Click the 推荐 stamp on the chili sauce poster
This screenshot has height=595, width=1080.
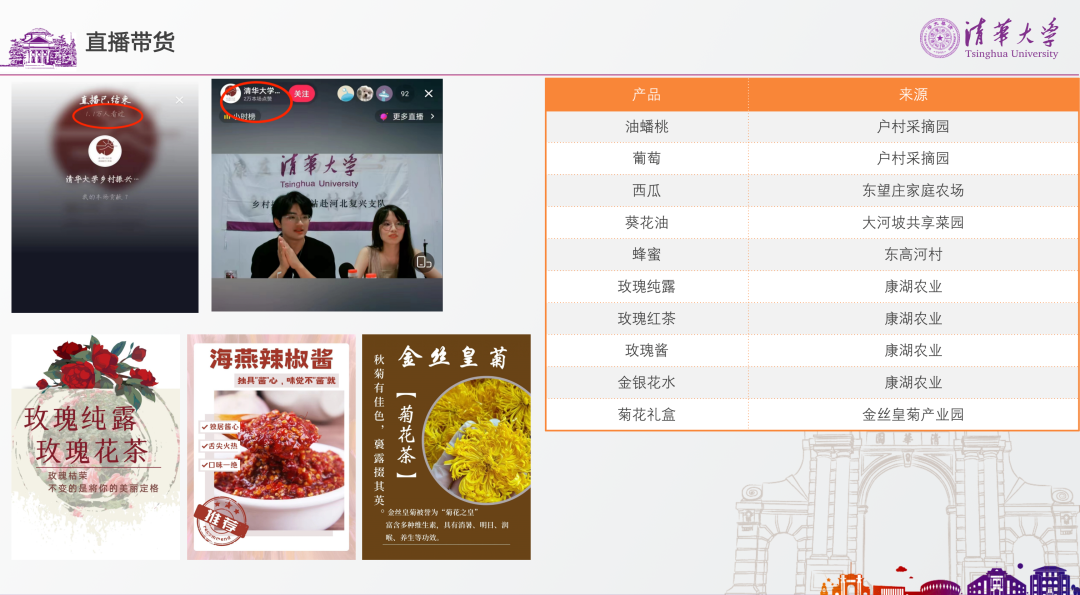click(x=222, y=521)
